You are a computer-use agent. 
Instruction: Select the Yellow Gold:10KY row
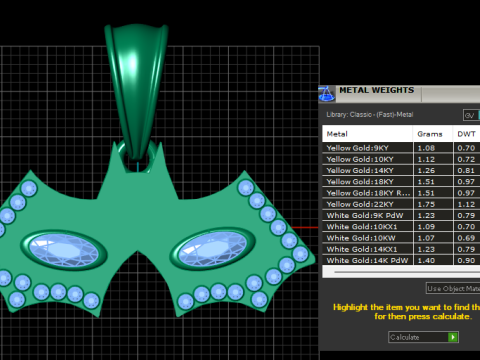[401, 159]
